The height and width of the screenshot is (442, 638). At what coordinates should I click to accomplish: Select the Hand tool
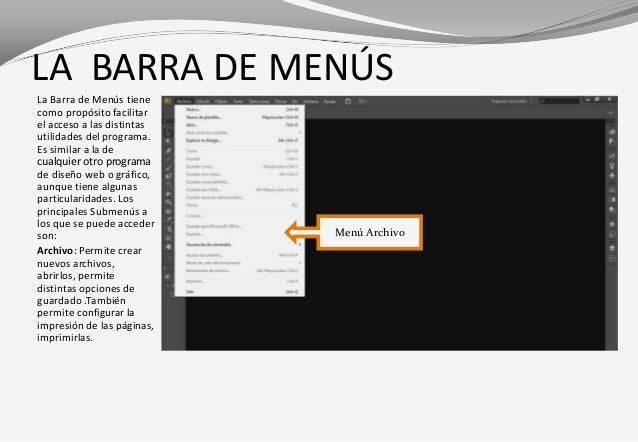168,247
